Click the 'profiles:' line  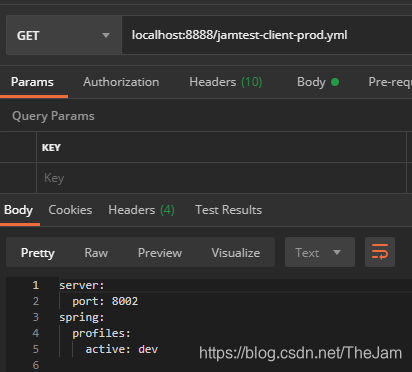click(101, 333)
